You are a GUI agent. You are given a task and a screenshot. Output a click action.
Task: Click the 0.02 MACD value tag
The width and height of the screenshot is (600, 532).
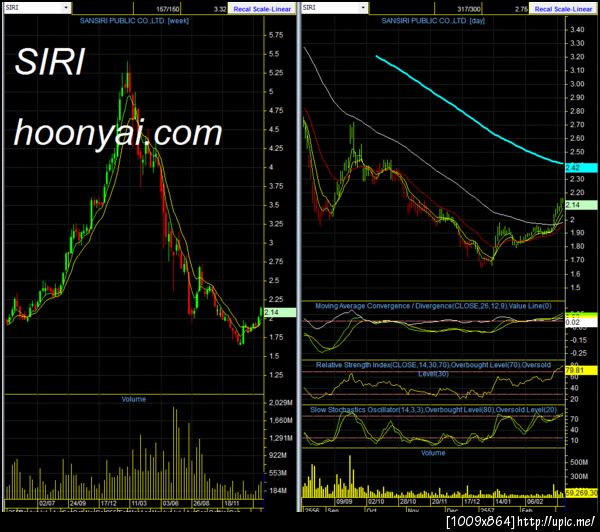point(581,322)
